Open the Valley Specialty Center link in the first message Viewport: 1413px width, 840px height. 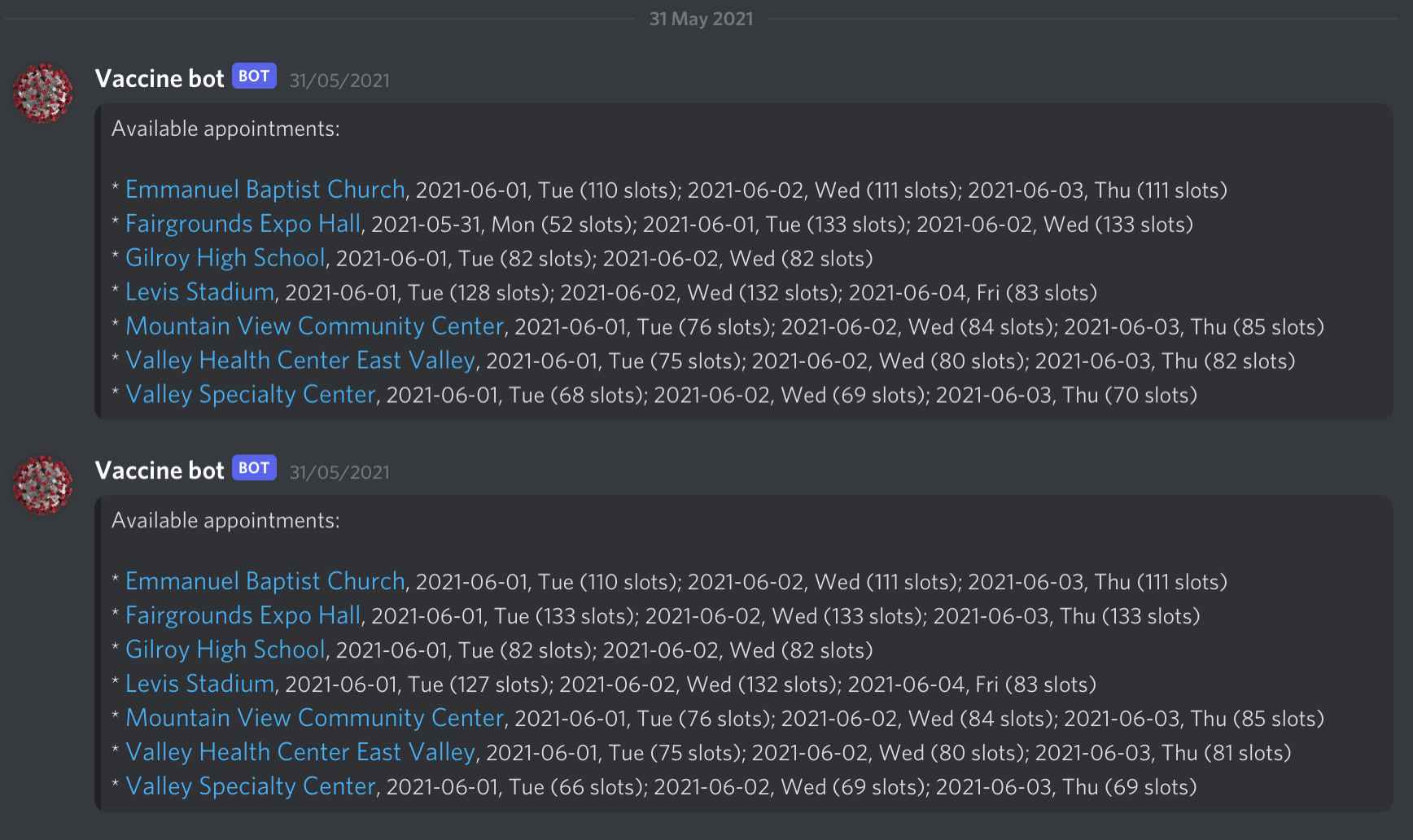(x=251, y=394)
